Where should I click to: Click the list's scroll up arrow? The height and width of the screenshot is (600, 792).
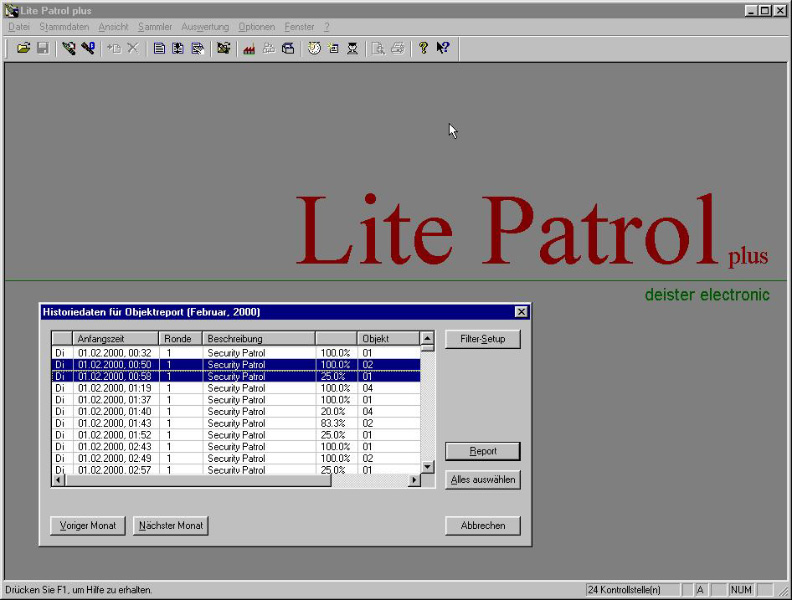pos(427,338)
